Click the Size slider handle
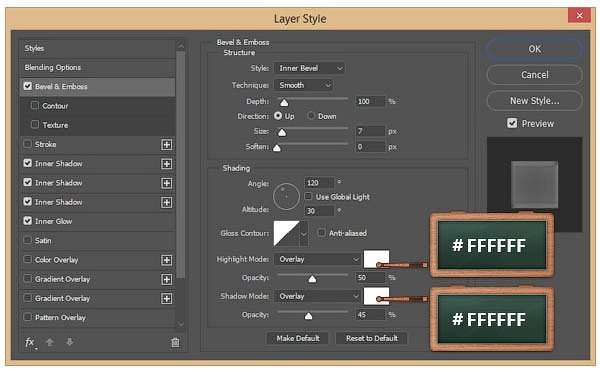The width and height of the screenshot is (600, 372). point(282,132)
